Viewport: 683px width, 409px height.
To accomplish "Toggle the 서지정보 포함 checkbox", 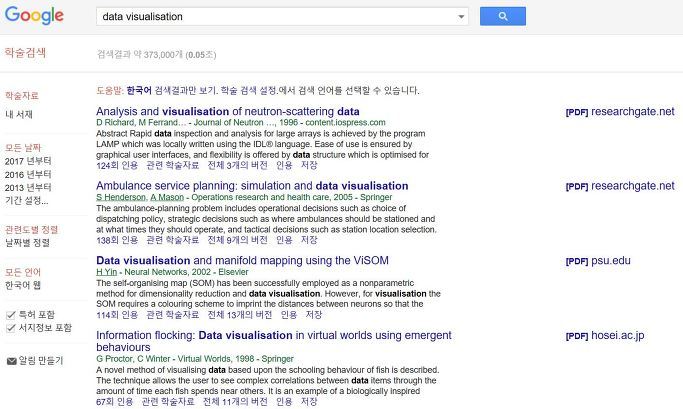I will click(x=11, y=328).
